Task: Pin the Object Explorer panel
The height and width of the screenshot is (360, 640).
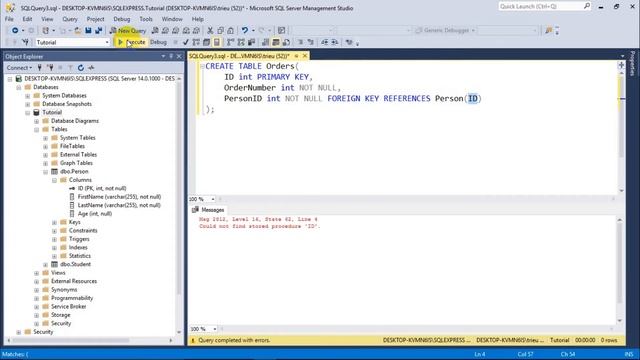Action: 171,56
